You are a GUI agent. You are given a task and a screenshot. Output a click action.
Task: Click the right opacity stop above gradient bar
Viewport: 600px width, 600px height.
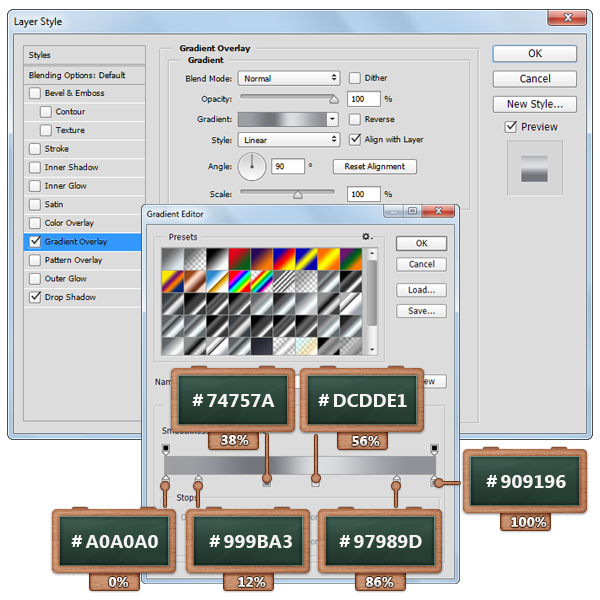point(434,449)
